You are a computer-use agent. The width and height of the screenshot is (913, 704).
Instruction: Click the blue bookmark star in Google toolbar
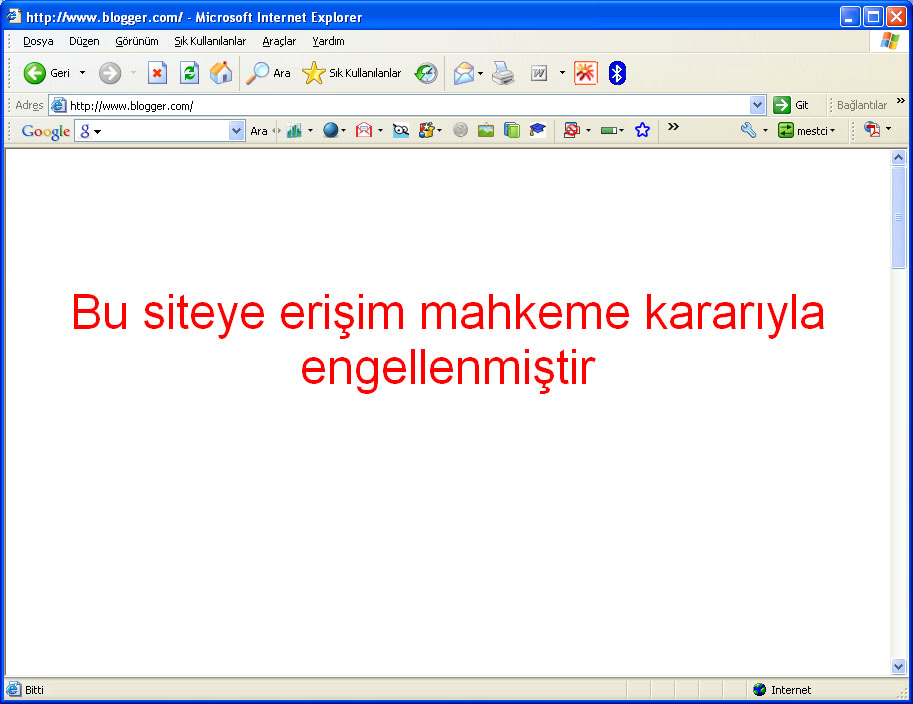[x=642, y=130]
